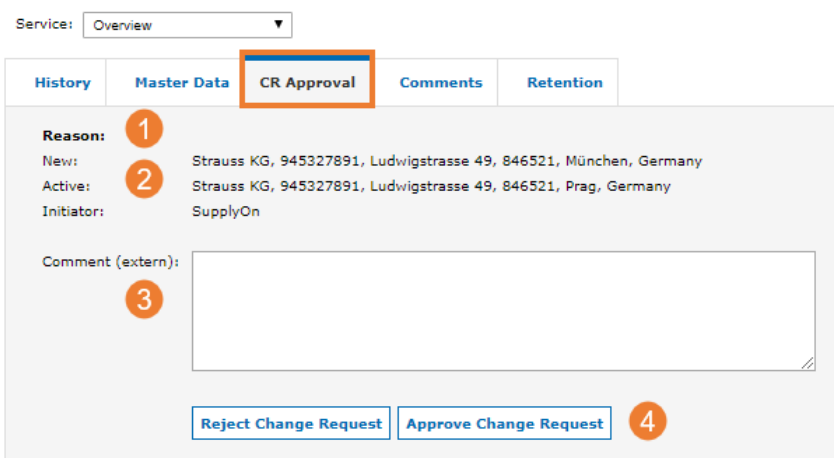Viewport: 840px width, 464px height.
Task: Click Reject Change Request button
Action: click(x=291, y=423)
